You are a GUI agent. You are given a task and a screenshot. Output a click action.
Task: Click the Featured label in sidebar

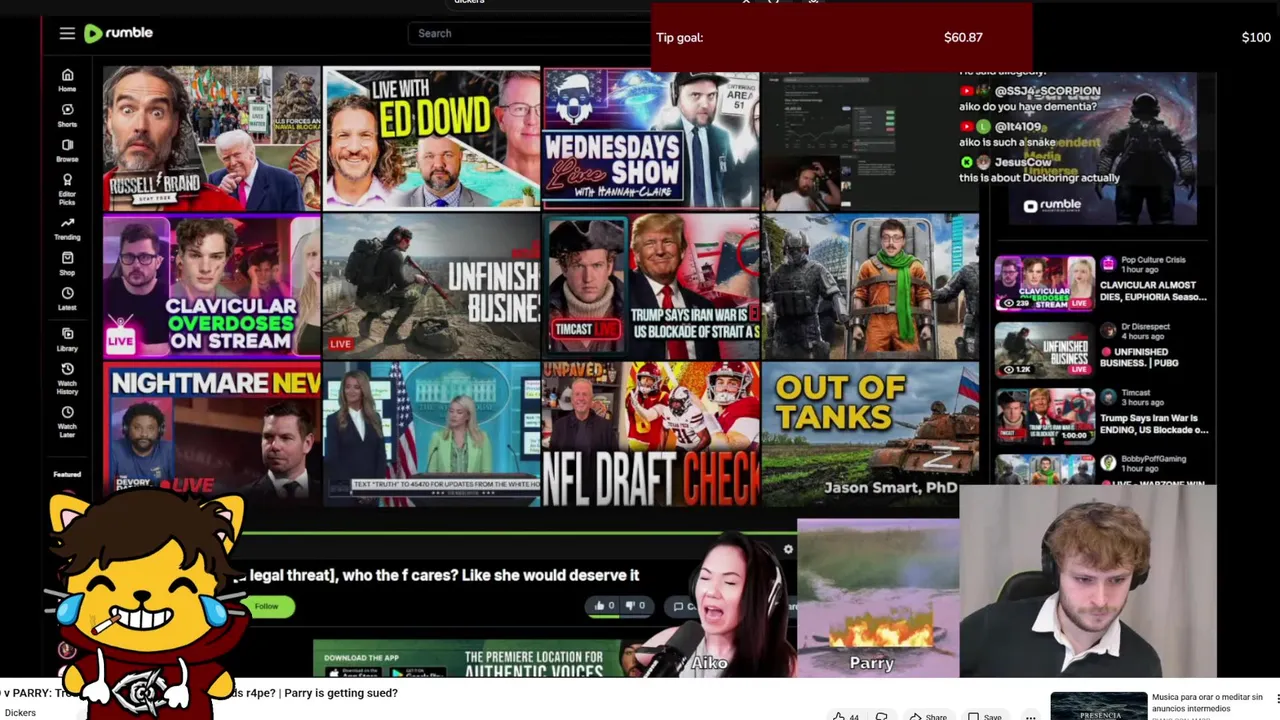tap(67, 474)
